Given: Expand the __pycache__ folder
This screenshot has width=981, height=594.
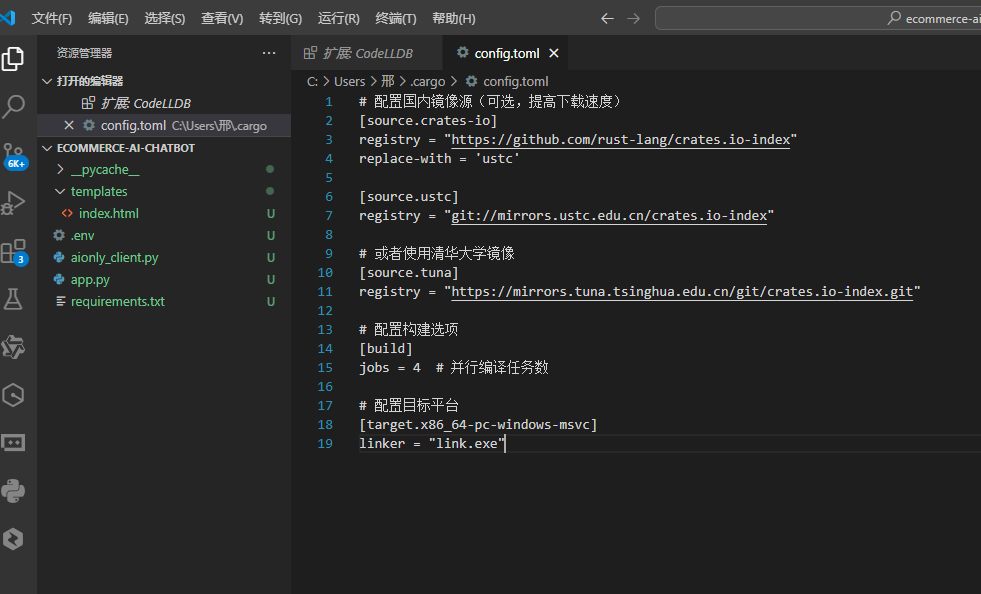Looking at the screenshot, I should [104, 170].
